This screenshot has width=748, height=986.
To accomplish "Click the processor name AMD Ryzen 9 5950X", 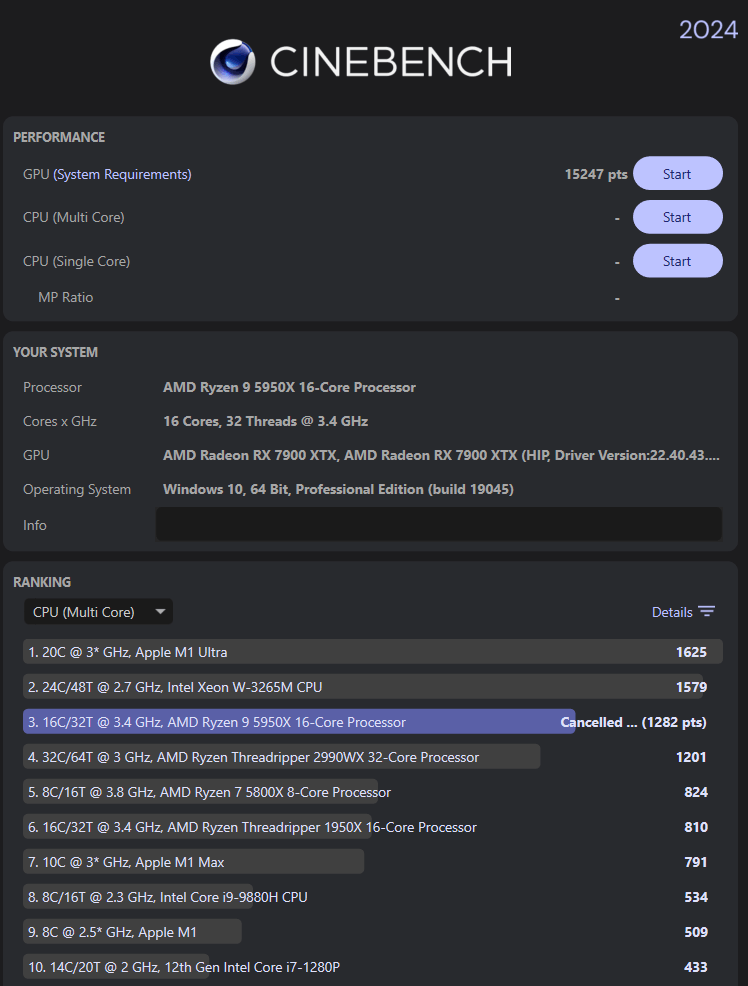I will (289, 387).
